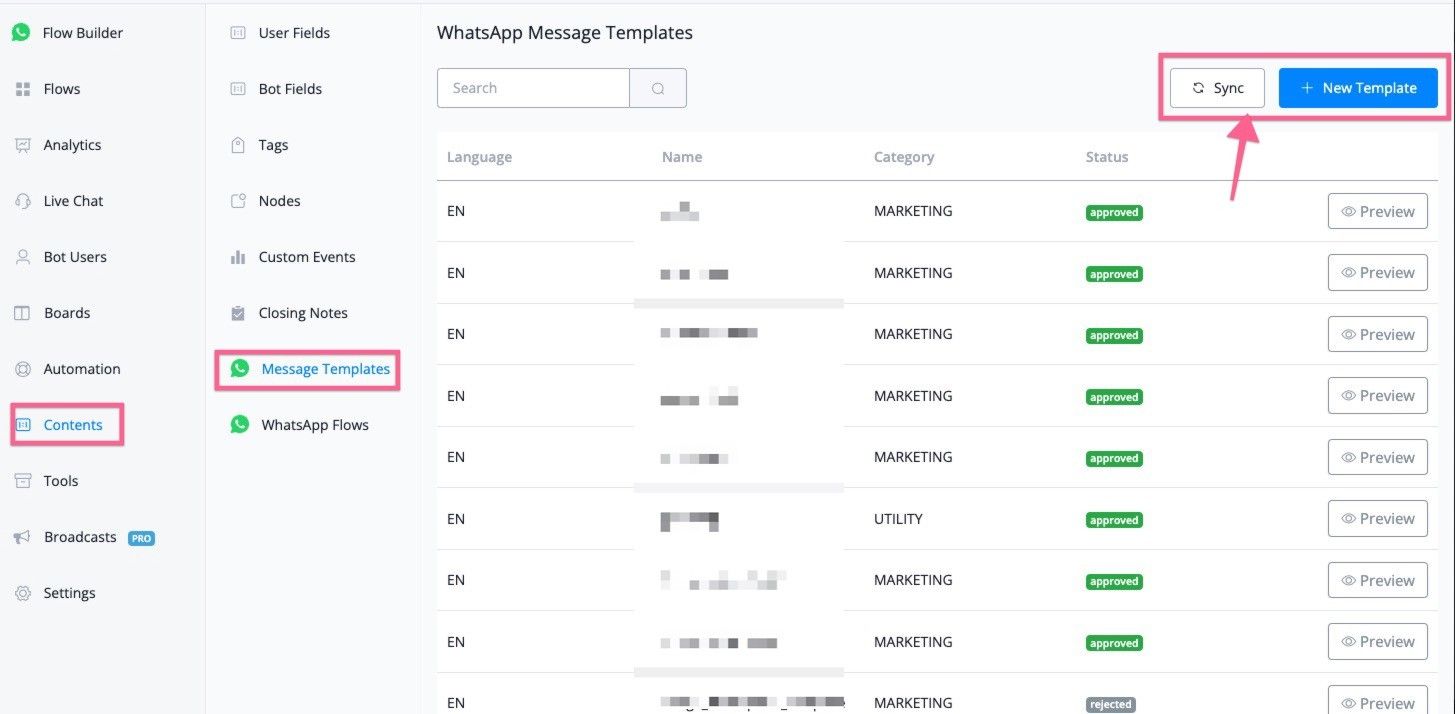
Task: Preview the UTILITY category template
Action: [x=1377, y=519]
